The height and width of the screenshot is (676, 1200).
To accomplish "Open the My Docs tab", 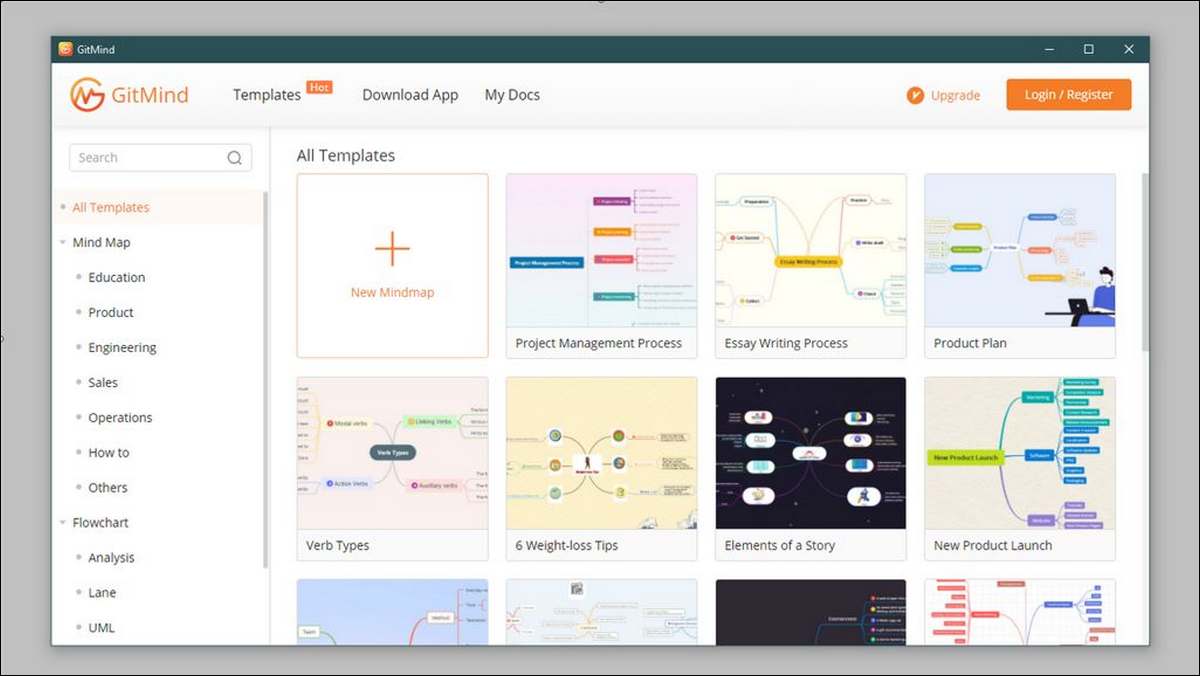I will tap(512, 95).
